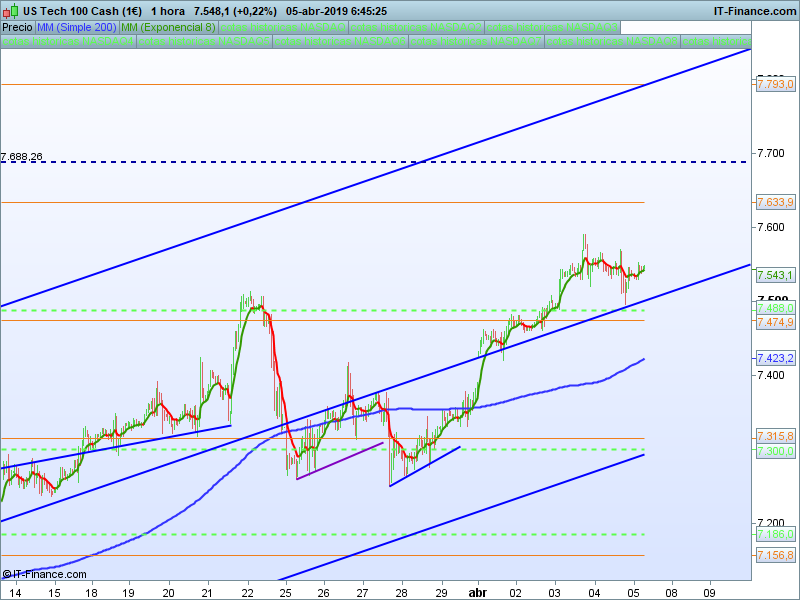
Task: Click date 29 on the time axis
Action: click(x=441, y=593)
